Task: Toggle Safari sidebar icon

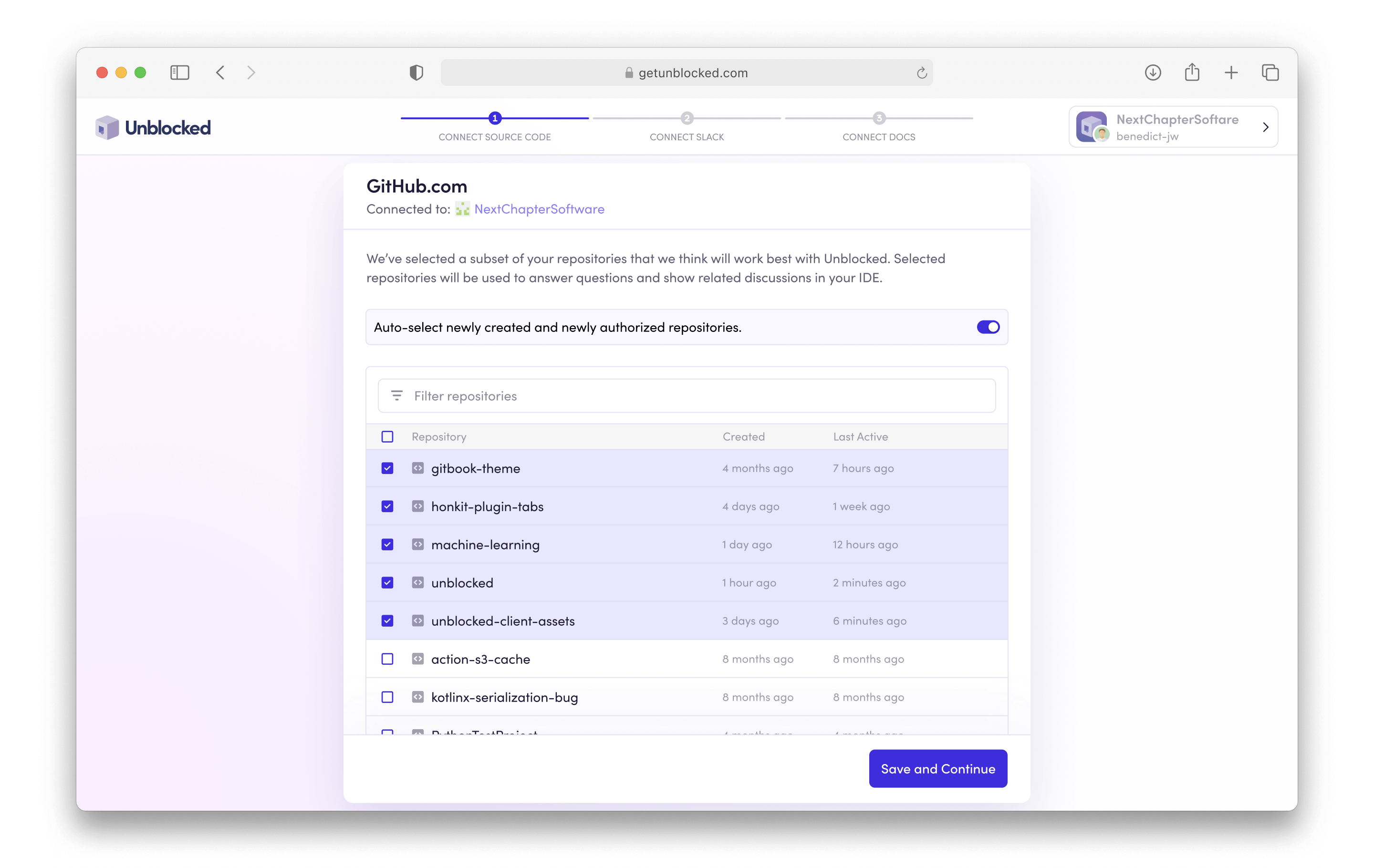Action: pyautogui.click(x=180, y=72)
